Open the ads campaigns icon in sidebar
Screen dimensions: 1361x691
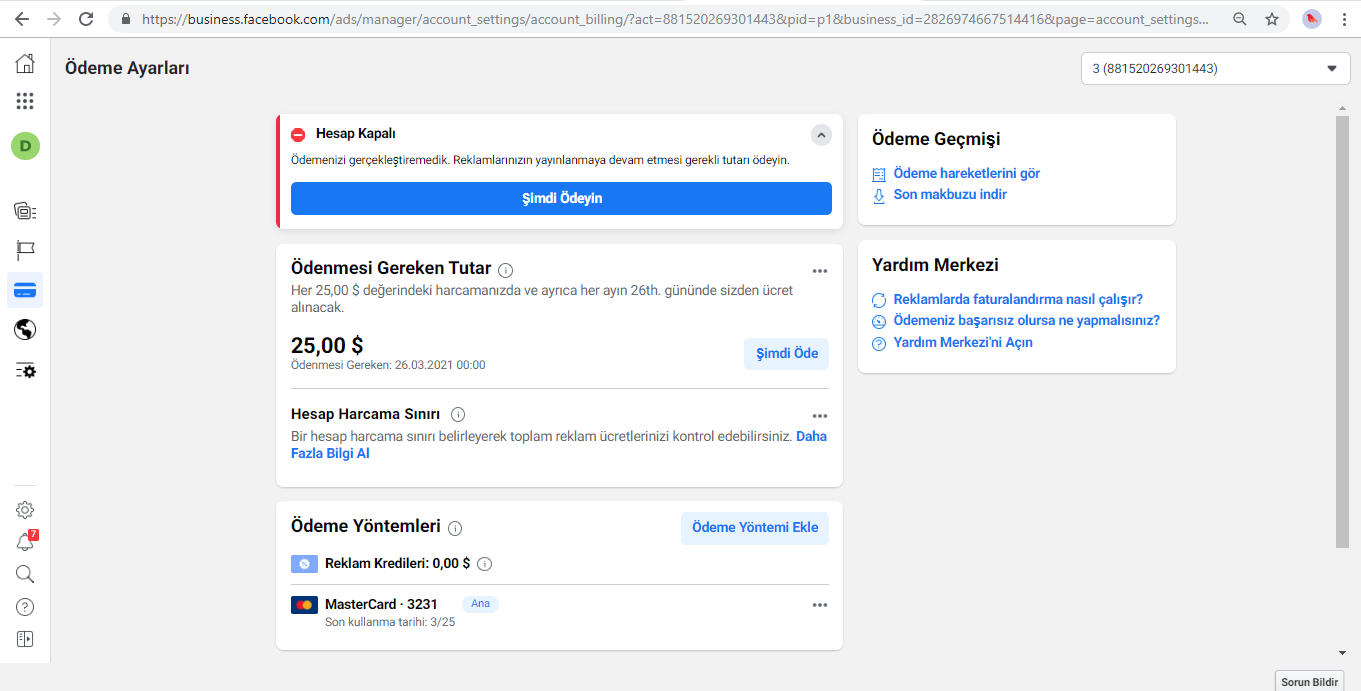coord(25,210)
